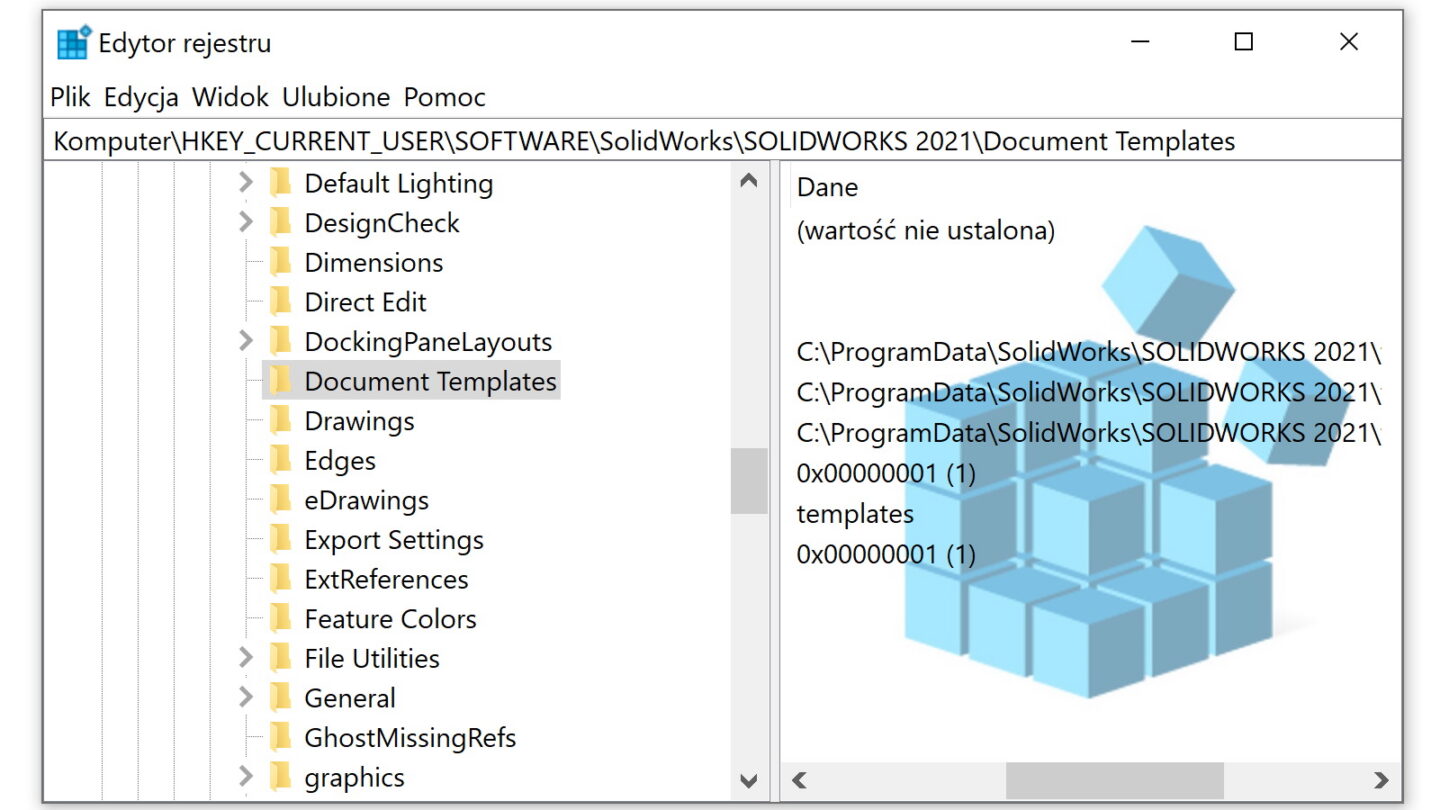Click the graphics folder icon
The height and width of the screenshot is (810, 1440).
[280, 777]
